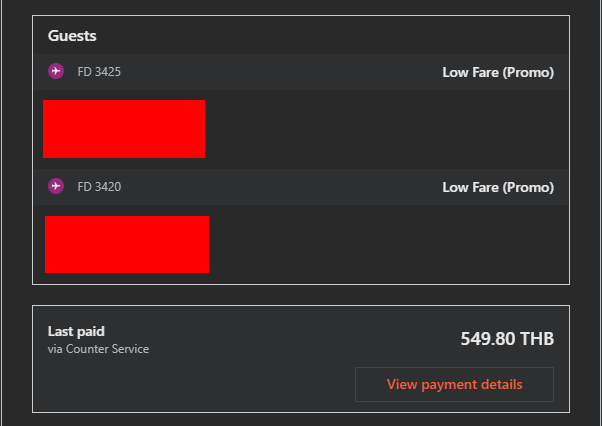Click Low Fare (Promo) label for FD 3420
The height and width of the screenshot is (426, 602).
pos(498,187)
